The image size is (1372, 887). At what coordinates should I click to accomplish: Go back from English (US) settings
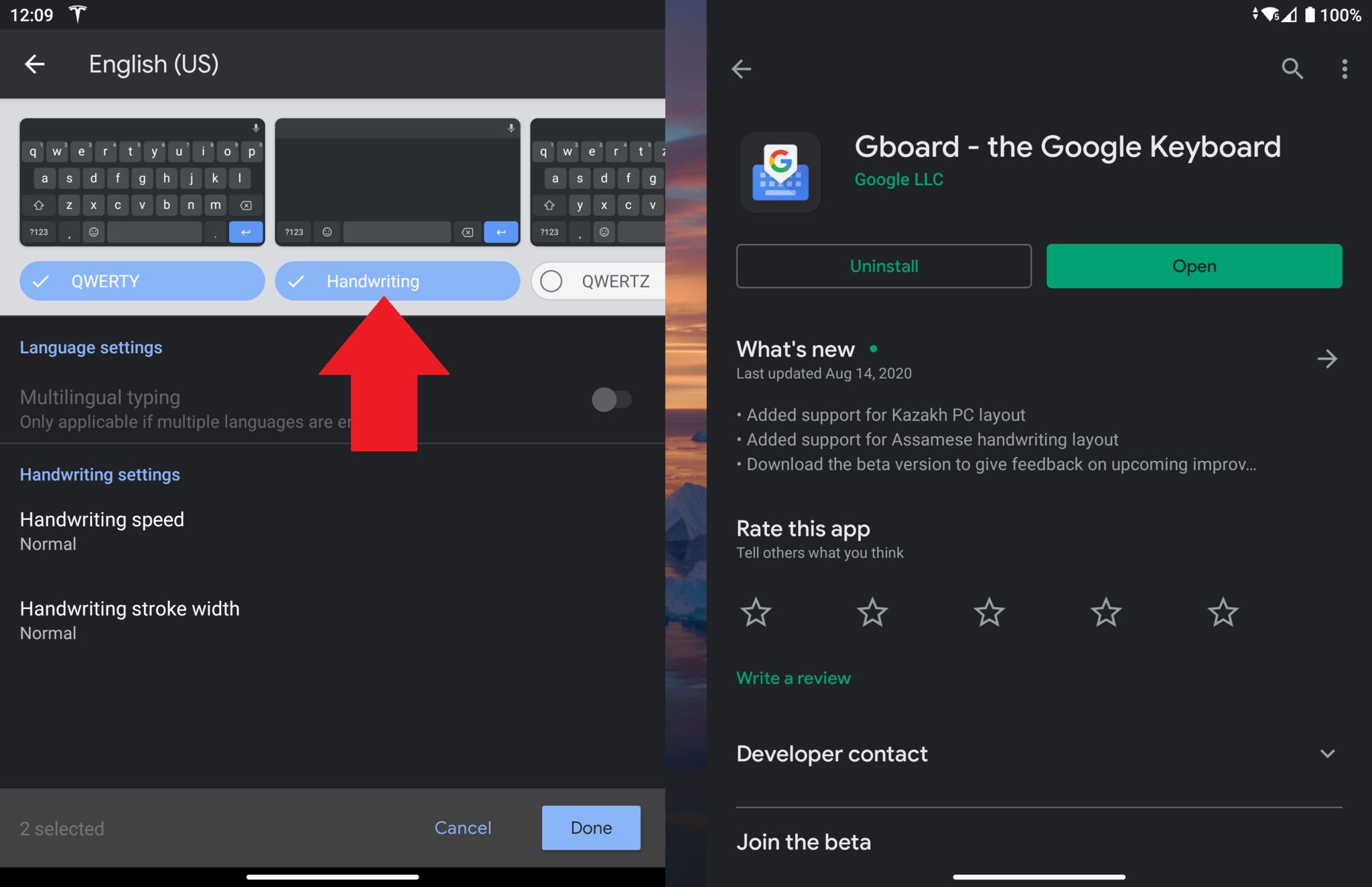click(x=35, y=64)
